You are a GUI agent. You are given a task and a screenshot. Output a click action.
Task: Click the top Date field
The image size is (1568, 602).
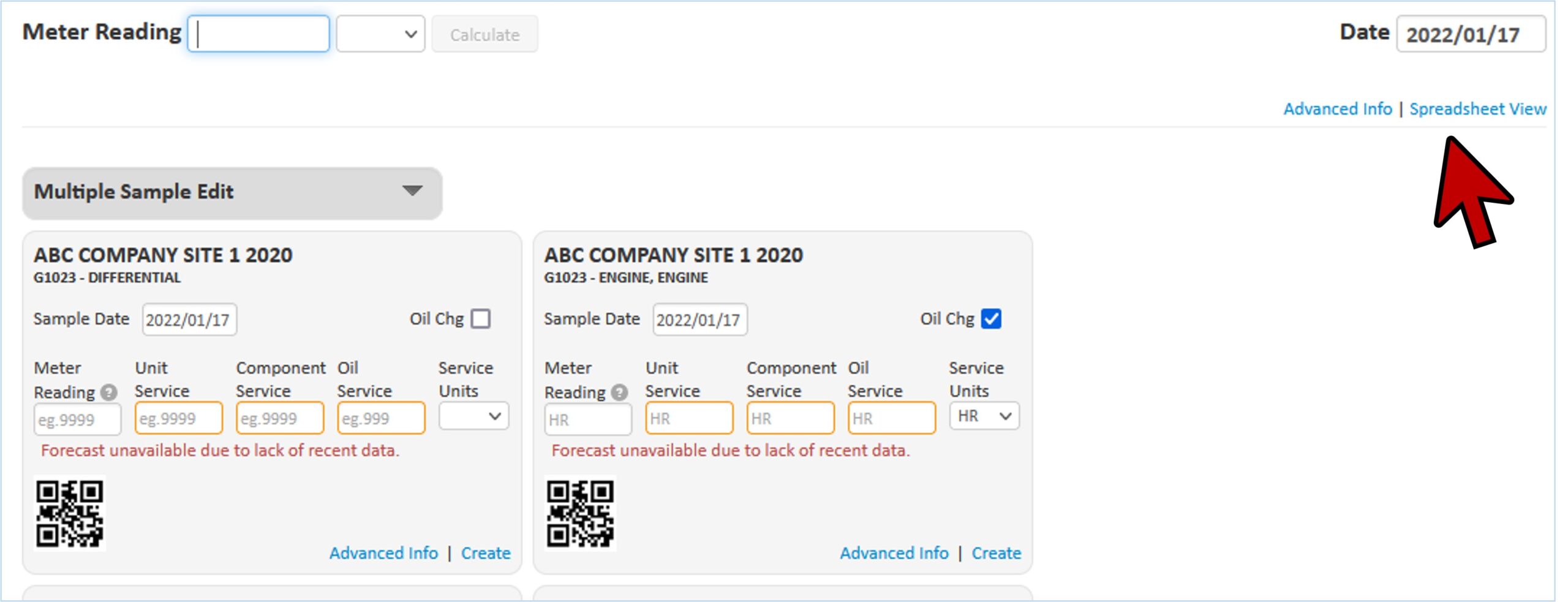[x=1470, y=34]
